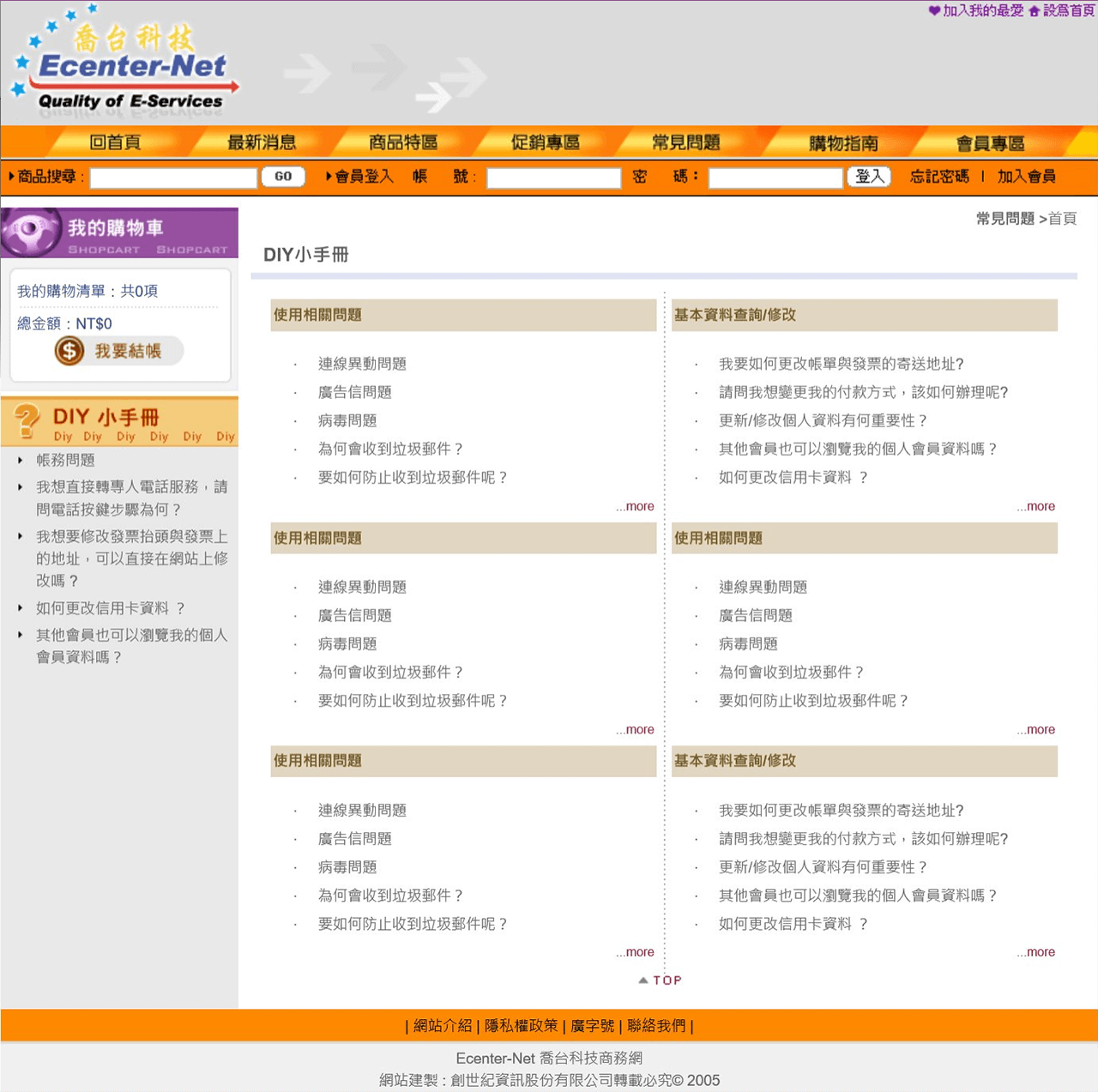Click ...more under middle-left 使用相關問題

coord(635,729)
